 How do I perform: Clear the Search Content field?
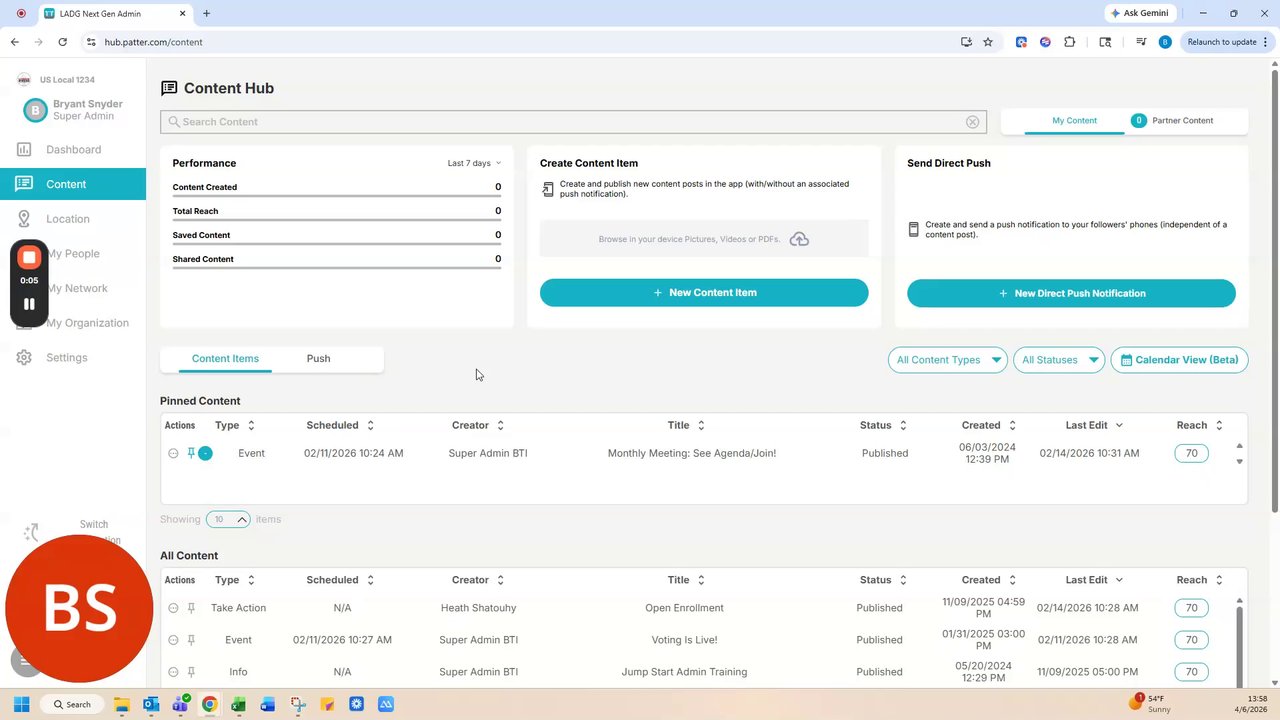point(972,122)
